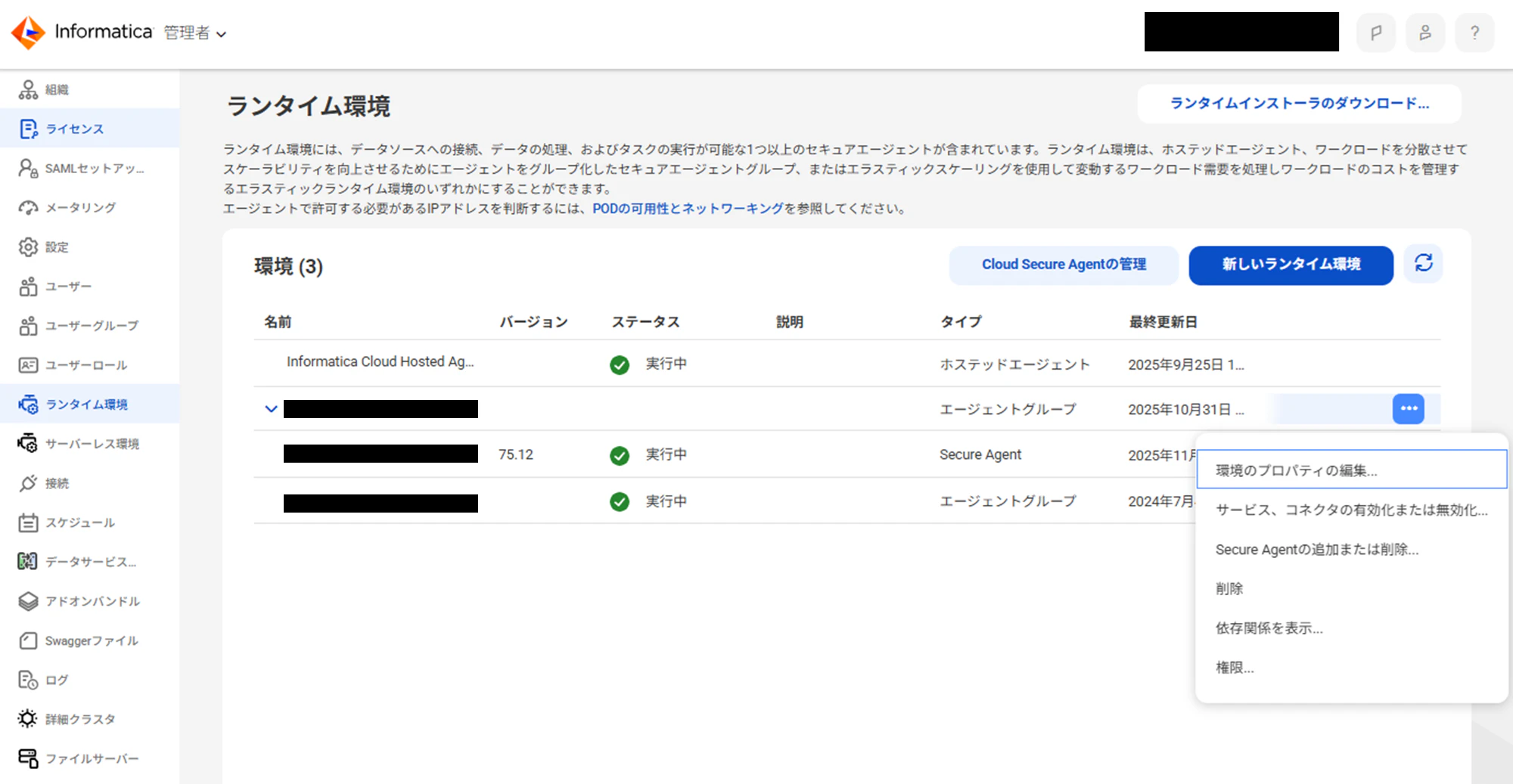Choose サービス、コネクタの有効化または無効化 menu item
Image resolution: width=1513 pixels, height=784 pixels.
click(1352, 510)
